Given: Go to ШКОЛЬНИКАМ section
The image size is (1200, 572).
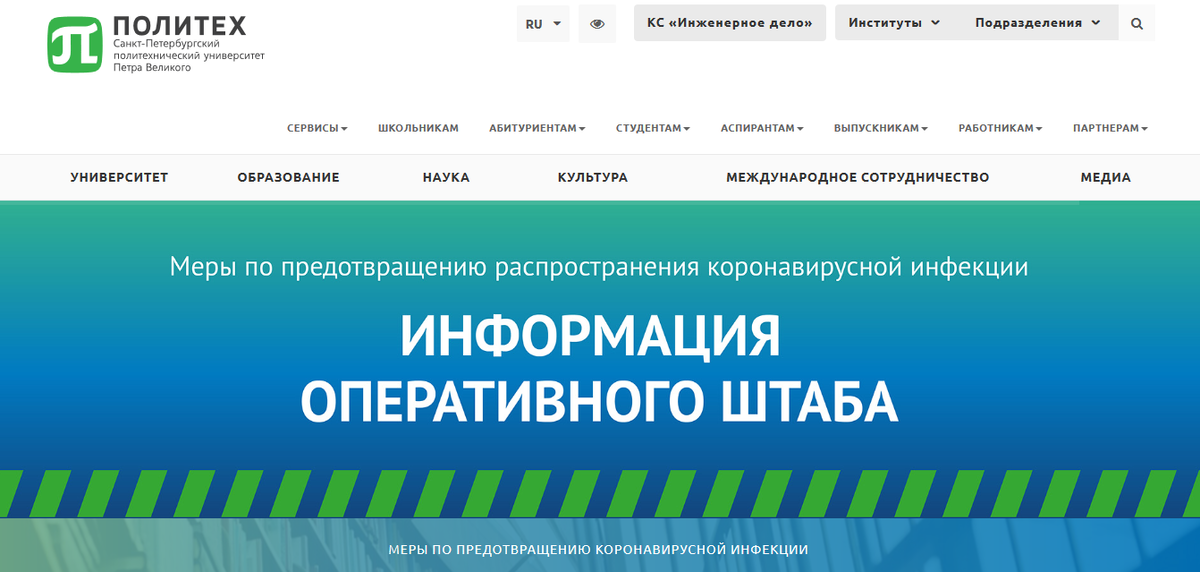Looking at the screenshot, I should coord(418,128).
